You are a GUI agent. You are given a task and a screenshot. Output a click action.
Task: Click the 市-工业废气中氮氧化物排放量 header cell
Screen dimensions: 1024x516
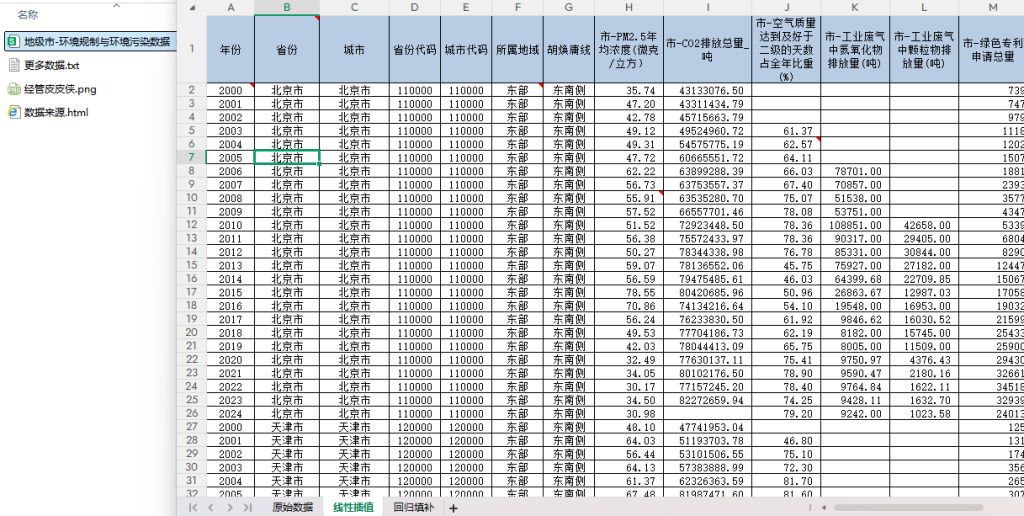[855, 49]
